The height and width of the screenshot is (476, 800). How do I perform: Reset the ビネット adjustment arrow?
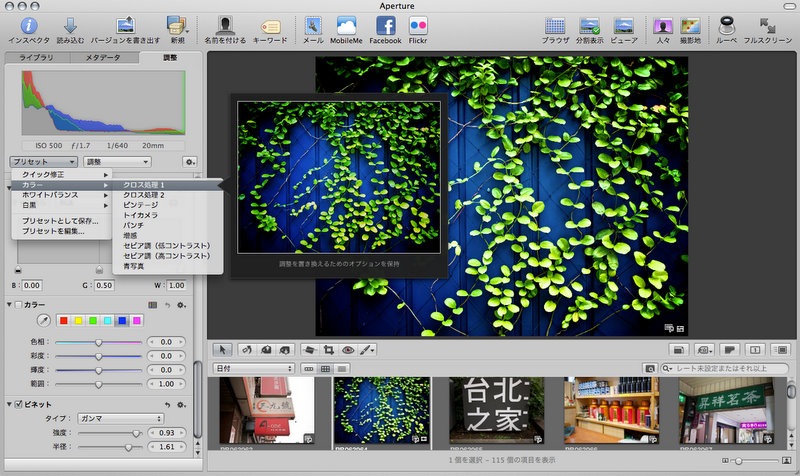(167, 405)
